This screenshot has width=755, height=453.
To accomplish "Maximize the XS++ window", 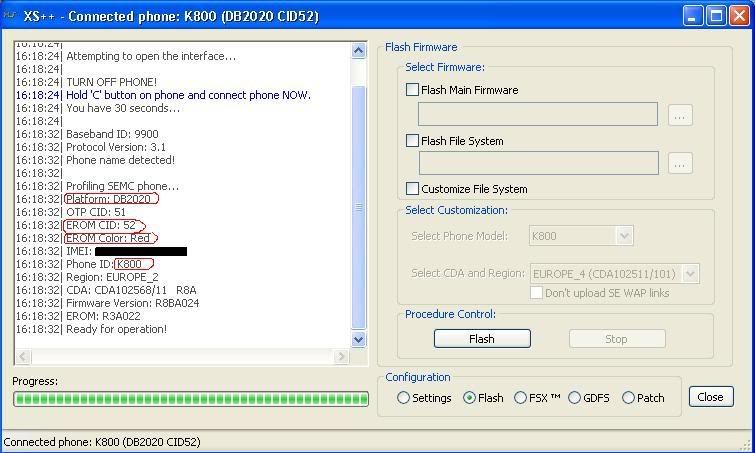I will point(716,15).
